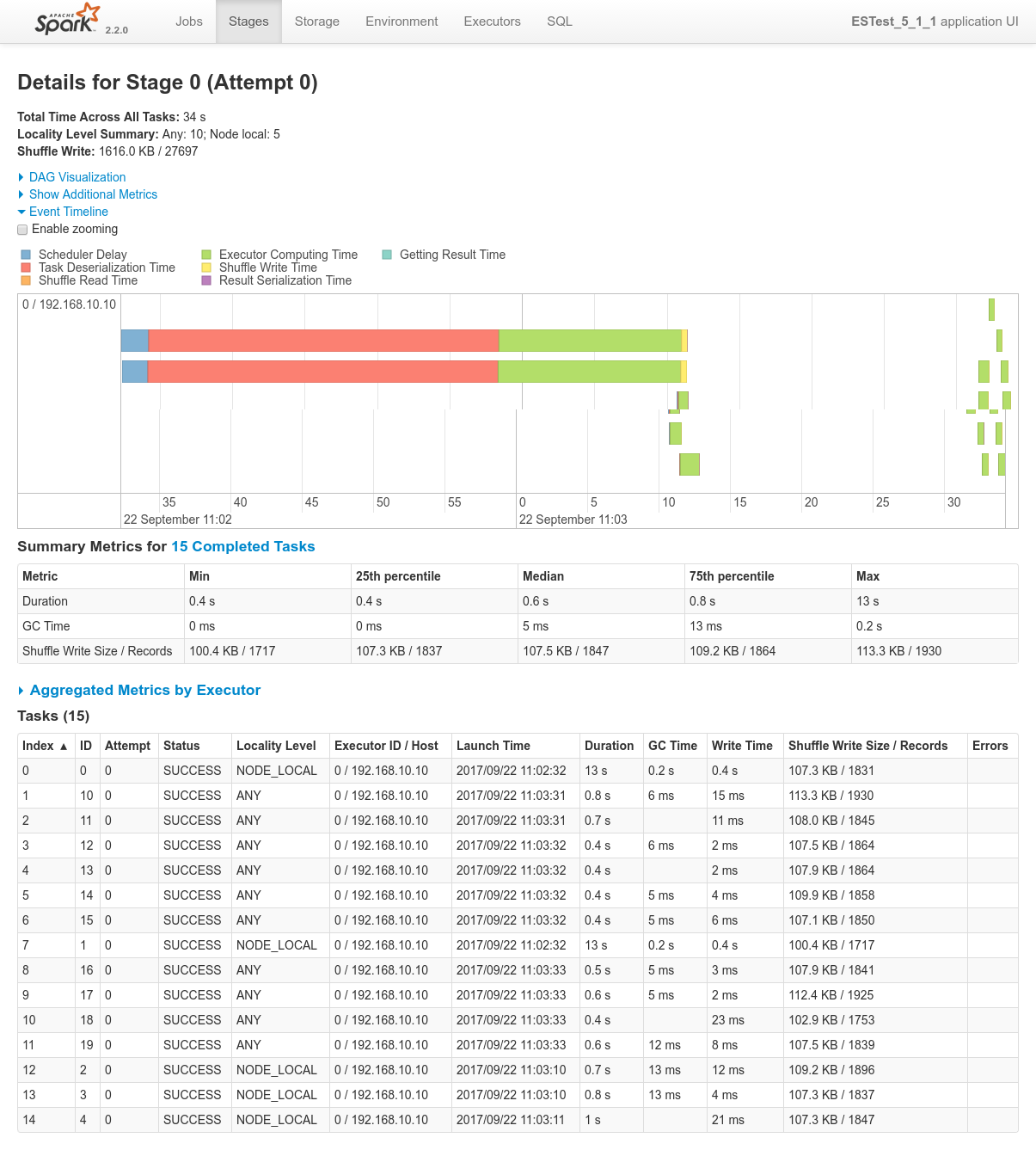Open the 15 Completed Tasks link
Screen dimensions: 1036x1150
[243, 546]
